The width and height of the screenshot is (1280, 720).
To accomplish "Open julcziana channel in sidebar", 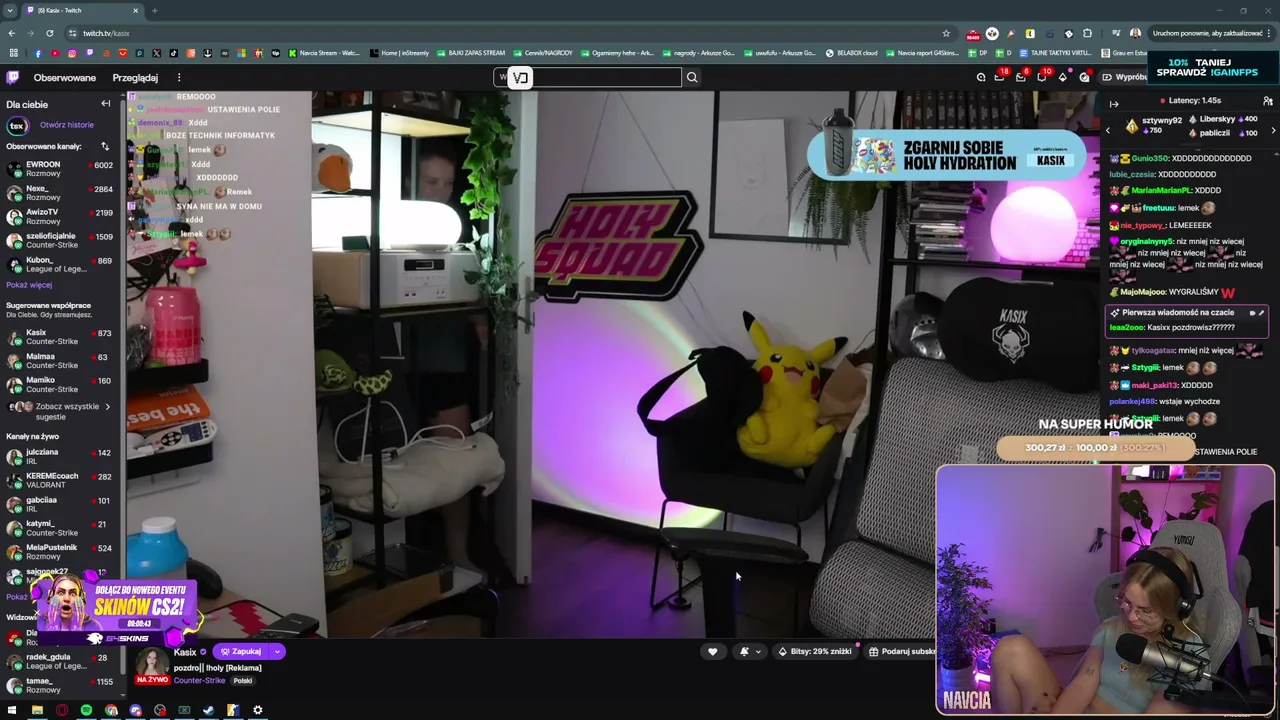I will [60, 456].
